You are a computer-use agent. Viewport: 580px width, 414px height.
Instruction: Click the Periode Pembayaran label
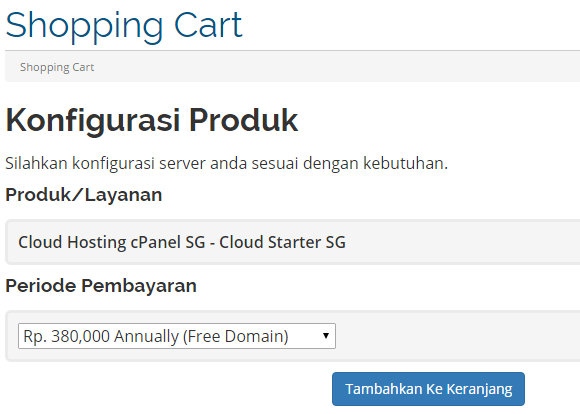(101, 286)
